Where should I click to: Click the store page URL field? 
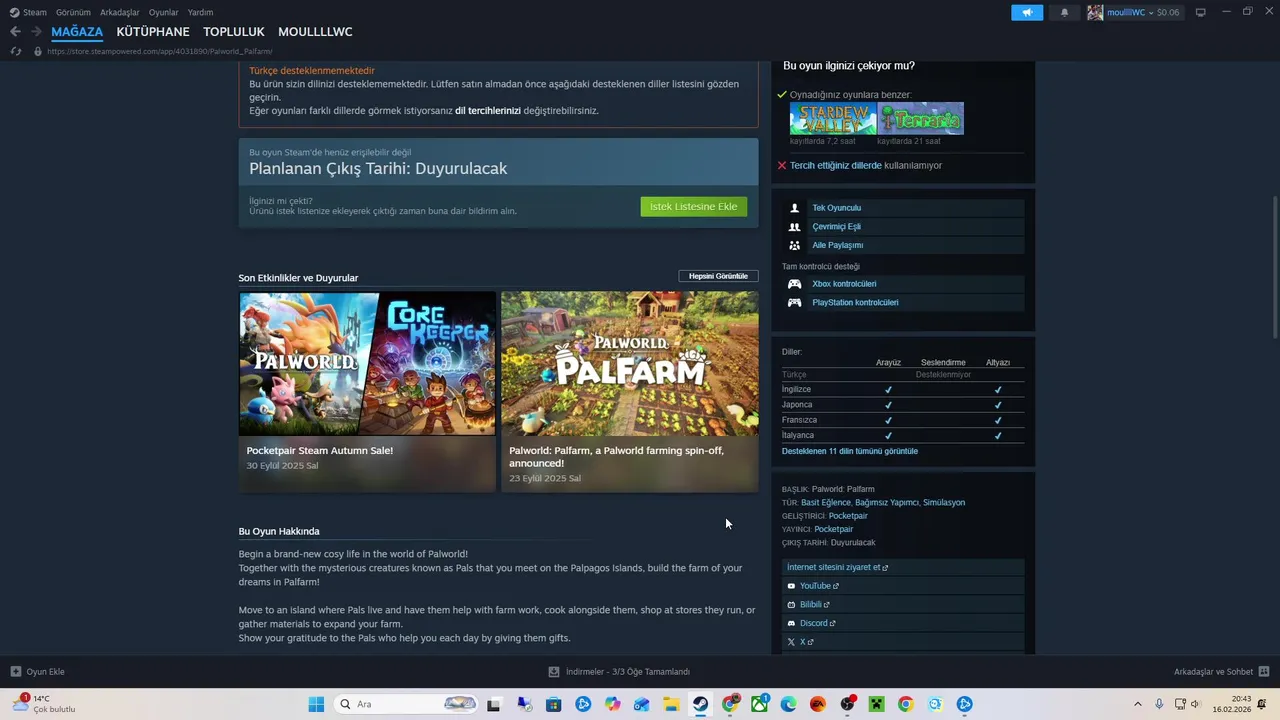[160, 51]
